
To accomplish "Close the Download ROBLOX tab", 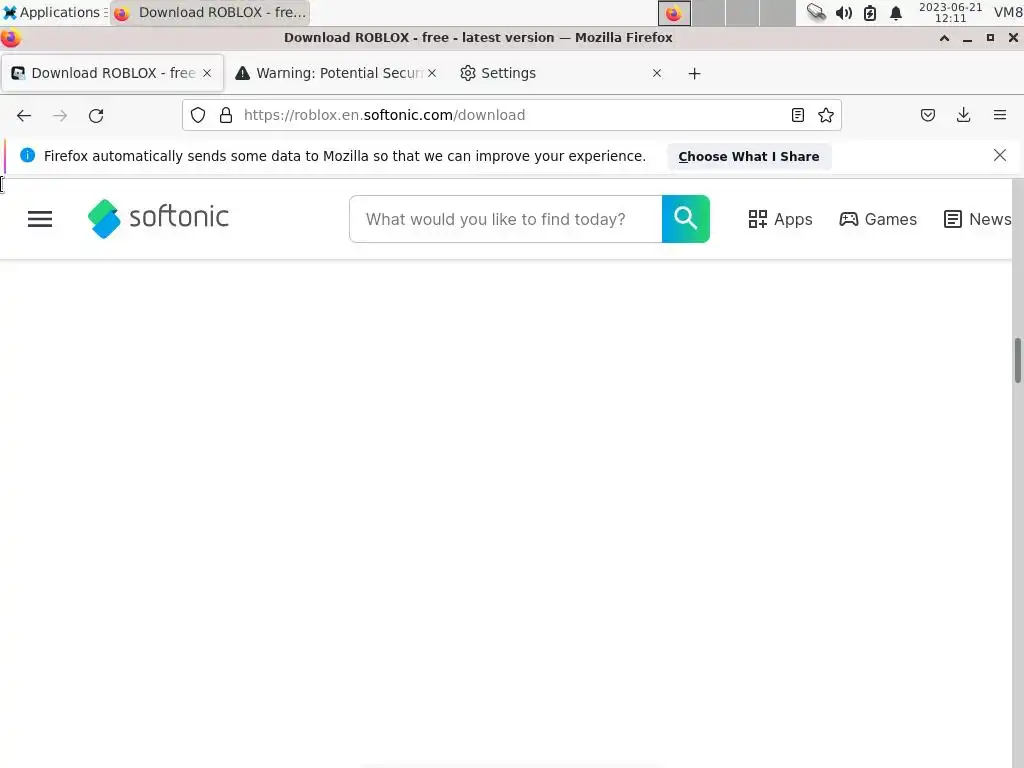I will 207,73.
